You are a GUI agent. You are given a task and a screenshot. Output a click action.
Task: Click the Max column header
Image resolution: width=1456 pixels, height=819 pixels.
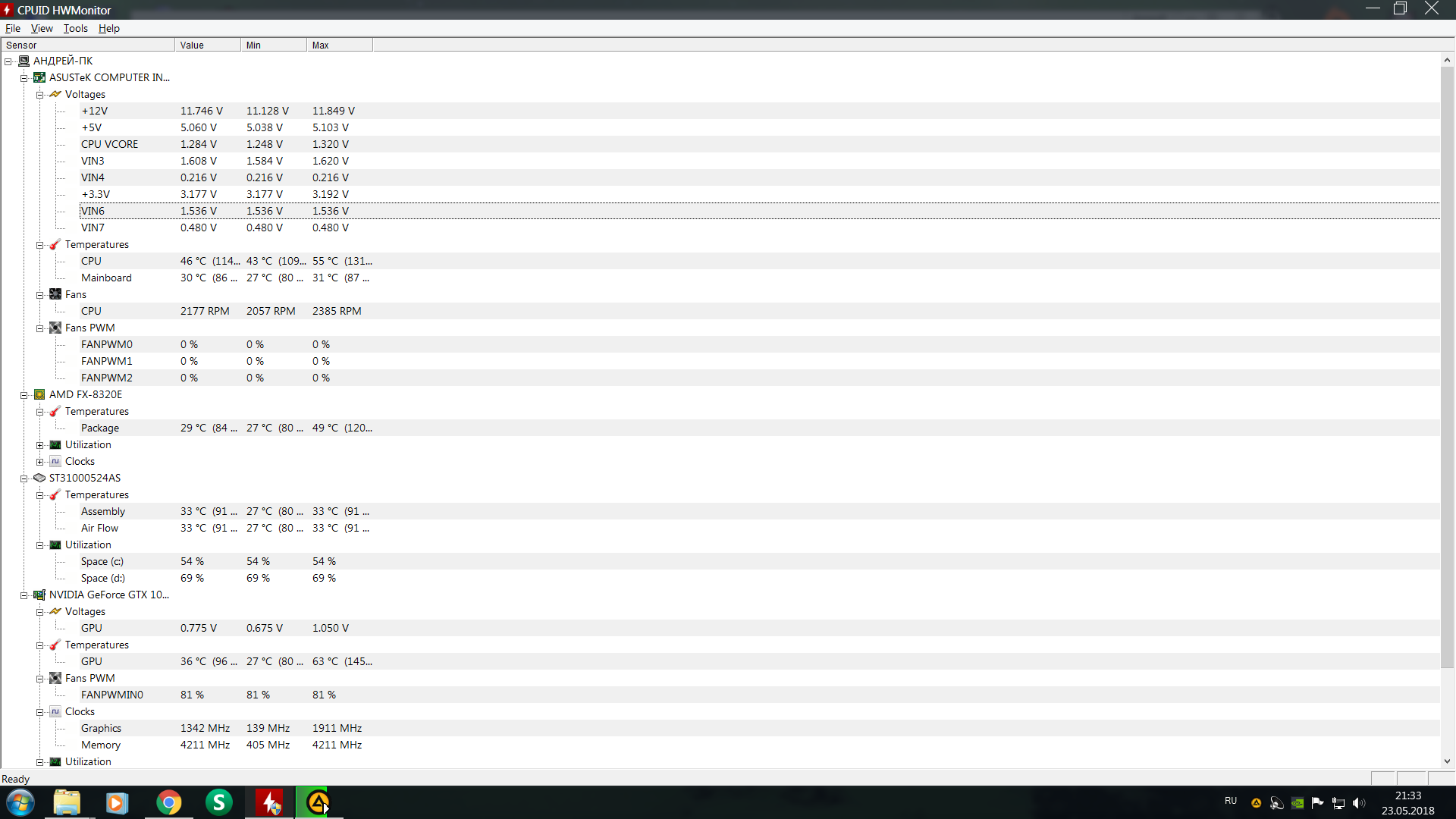pyautogui.click(x=339, y=45)
